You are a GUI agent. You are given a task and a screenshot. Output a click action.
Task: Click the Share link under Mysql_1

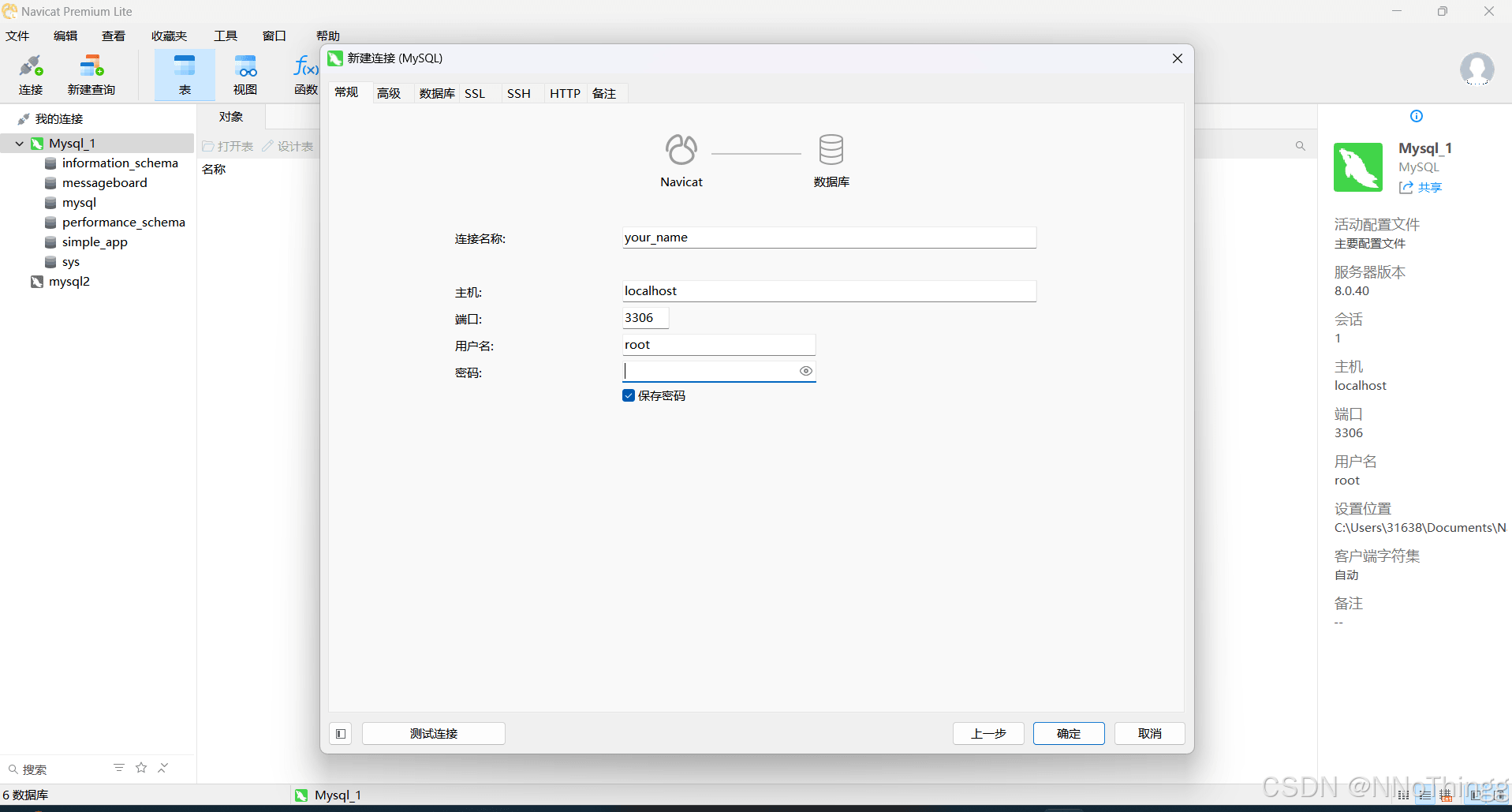(x=1421, y=188)
